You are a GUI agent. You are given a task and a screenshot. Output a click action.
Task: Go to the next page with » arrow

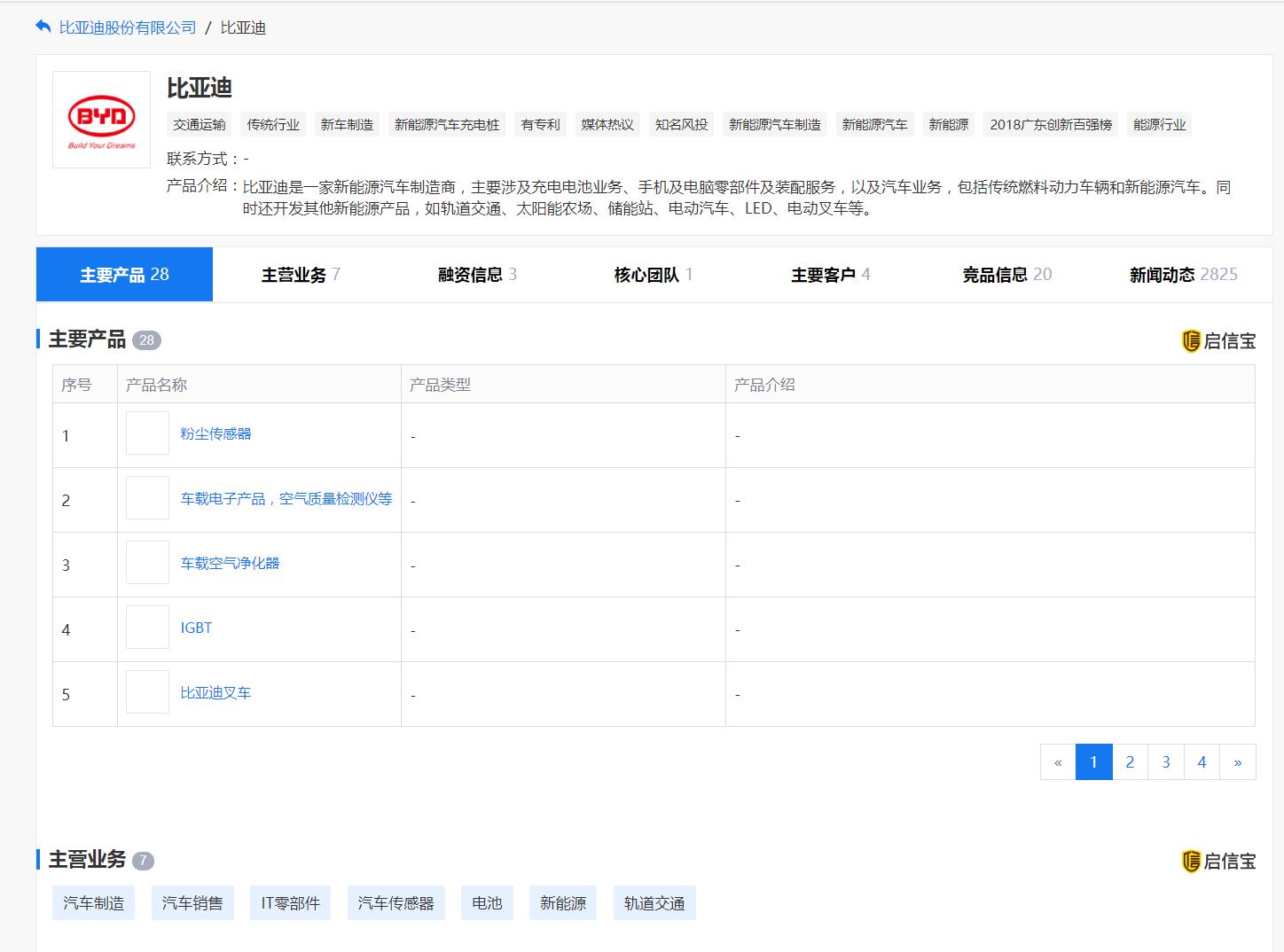[x=1238, y=762]
